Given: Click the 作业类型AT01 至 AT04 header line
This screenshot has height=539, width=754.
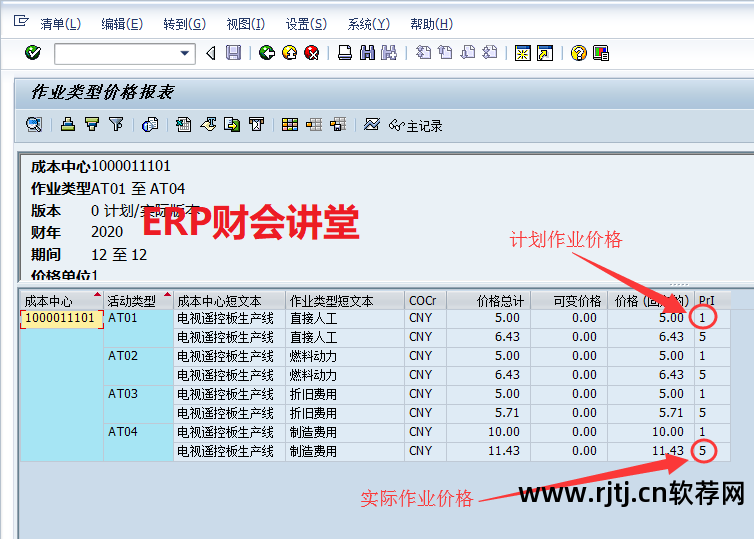Looking at the screenshot, I should [108, 188].
